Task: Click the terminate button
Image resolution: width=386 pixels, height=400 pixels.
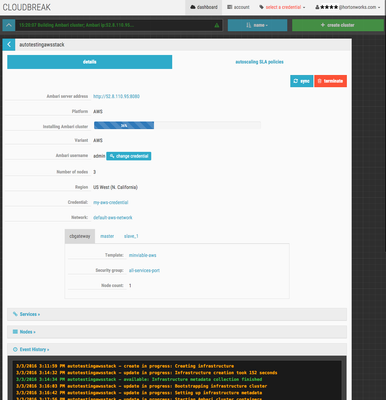Action: tap(330, 81)
